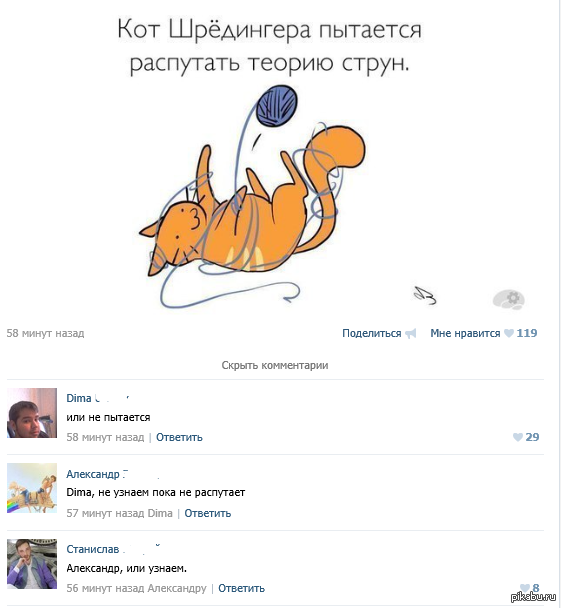The width and height of the screenshot is (561, 608).
Task: Click the heart icon on Станислав's comment
Action: pyautogui.click(x=525, y=588)
